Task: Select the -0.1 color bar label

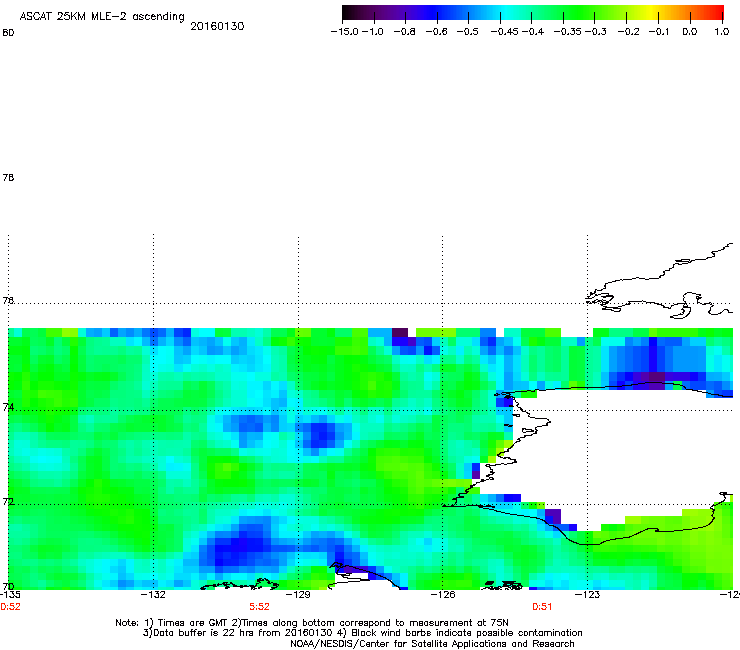Action: click(659, 32)
